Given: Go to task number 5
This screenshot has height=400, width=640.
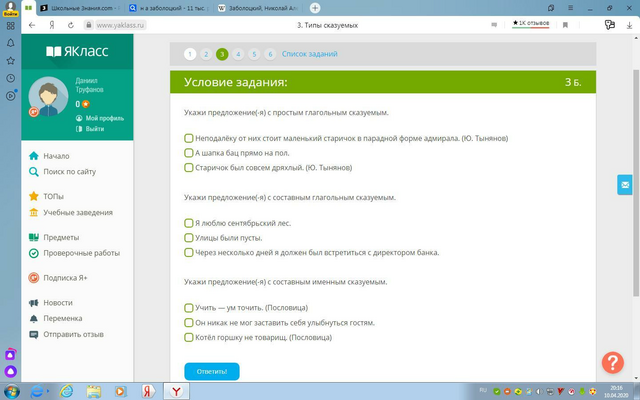Looking at the screenshot, I should 254,54.
